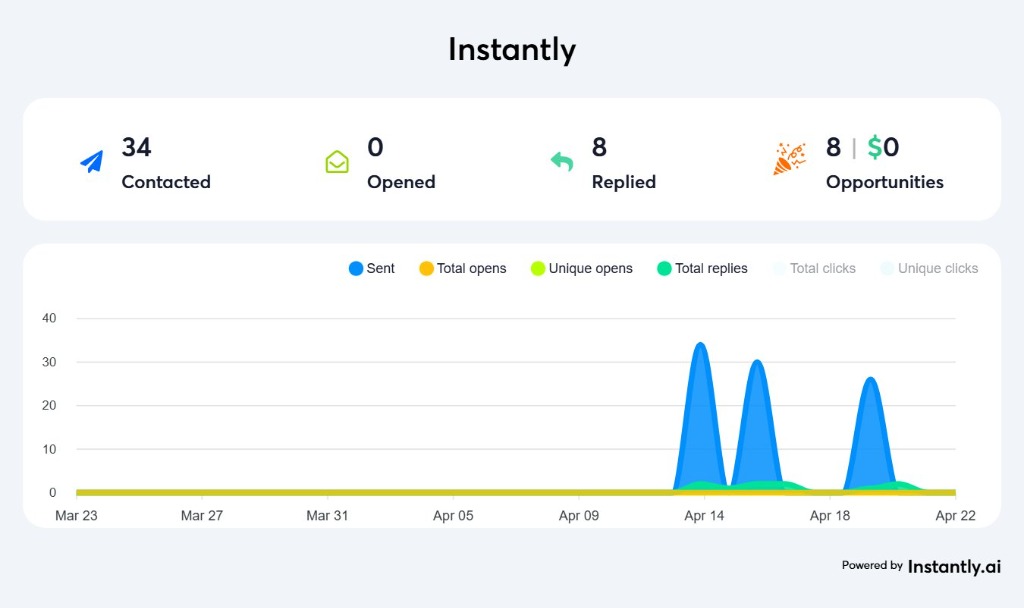Screen dimensions: 1024x608
Task: Toggle the Sent series in the legend
Action: 371,268
